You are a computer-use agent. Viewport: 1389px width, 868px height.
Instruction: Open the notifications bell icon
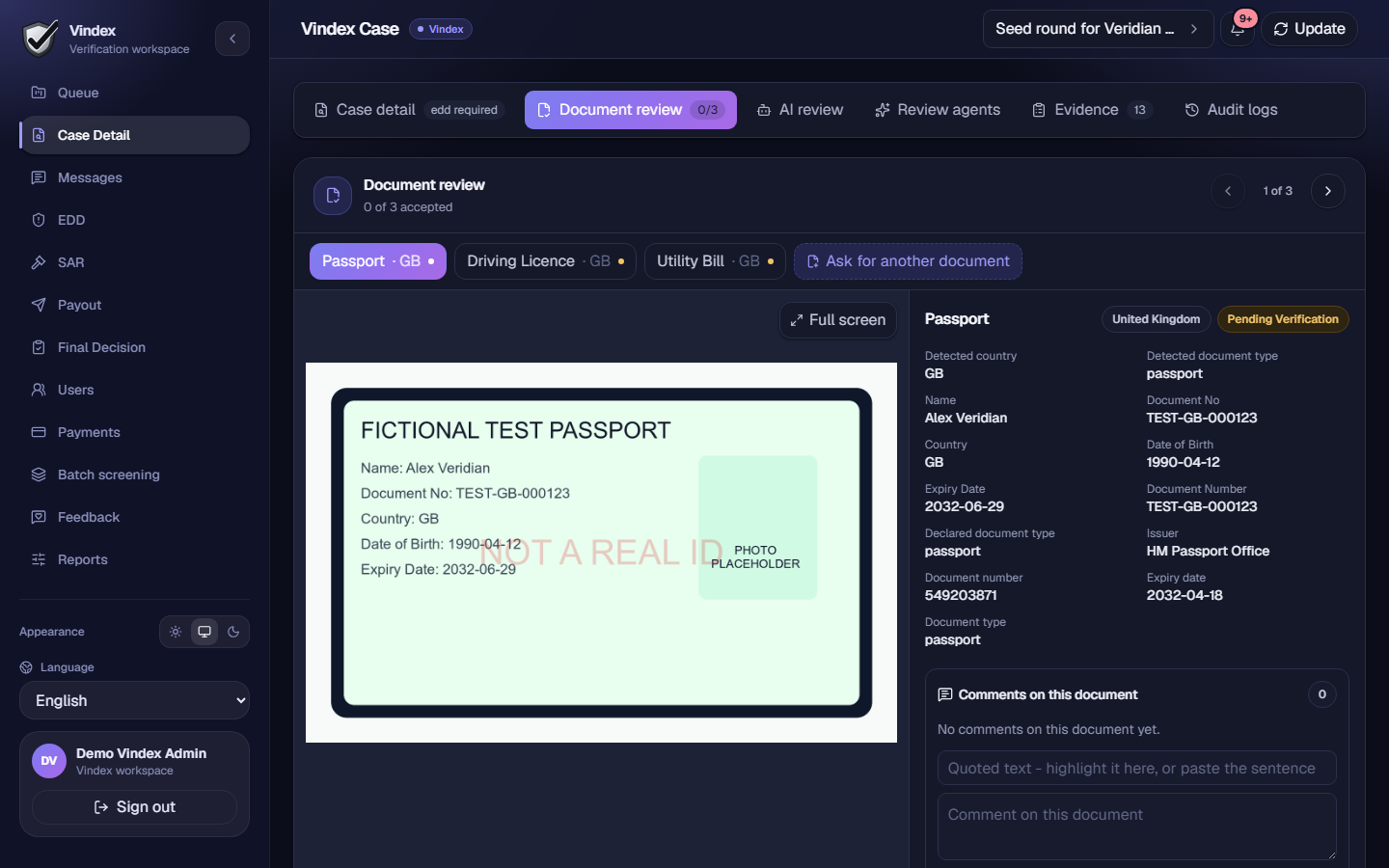(1238, 29)
